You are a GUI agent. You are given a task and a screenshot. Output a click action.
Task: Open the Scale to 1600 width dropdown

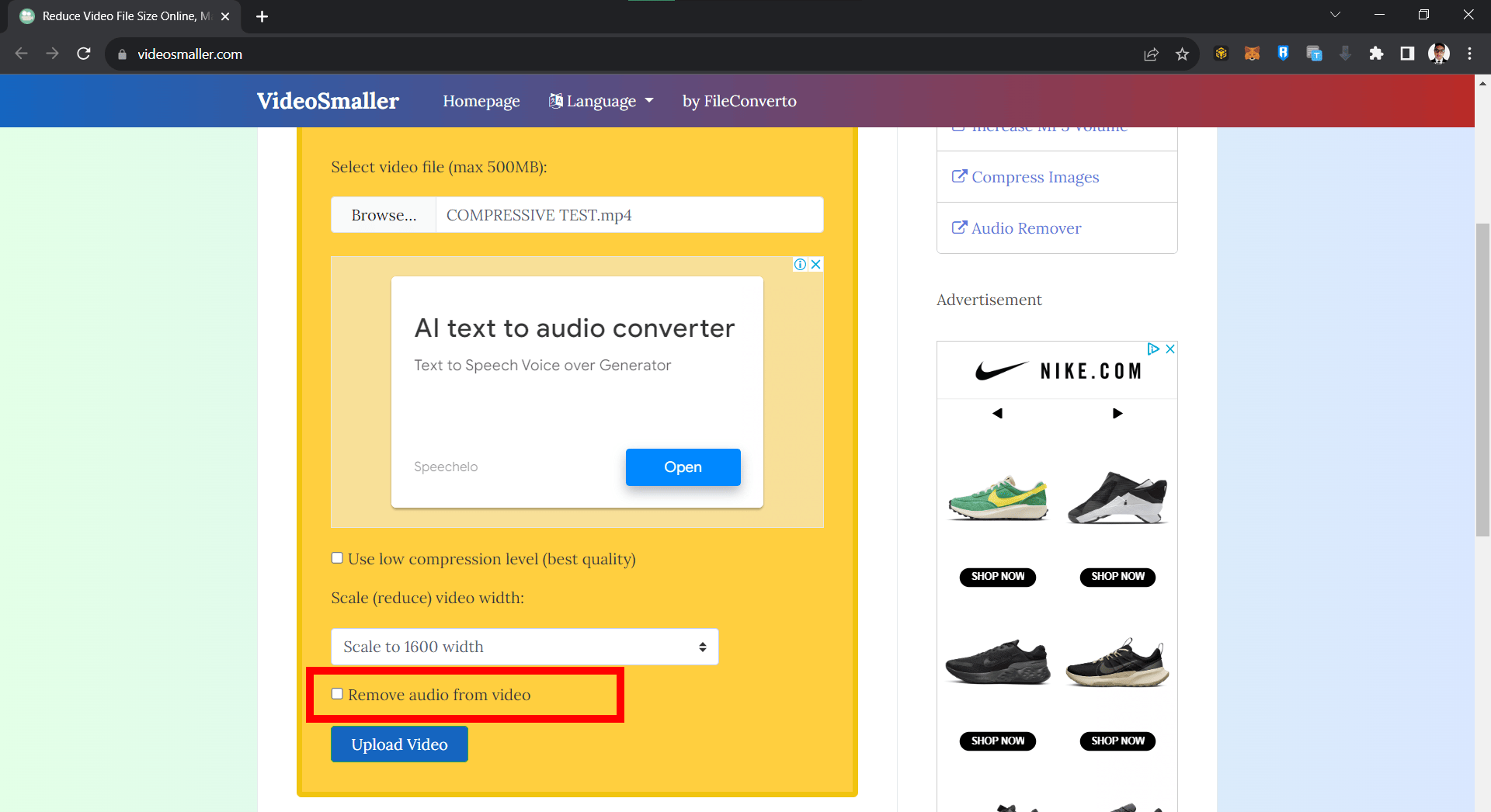(x=524, y=646)
